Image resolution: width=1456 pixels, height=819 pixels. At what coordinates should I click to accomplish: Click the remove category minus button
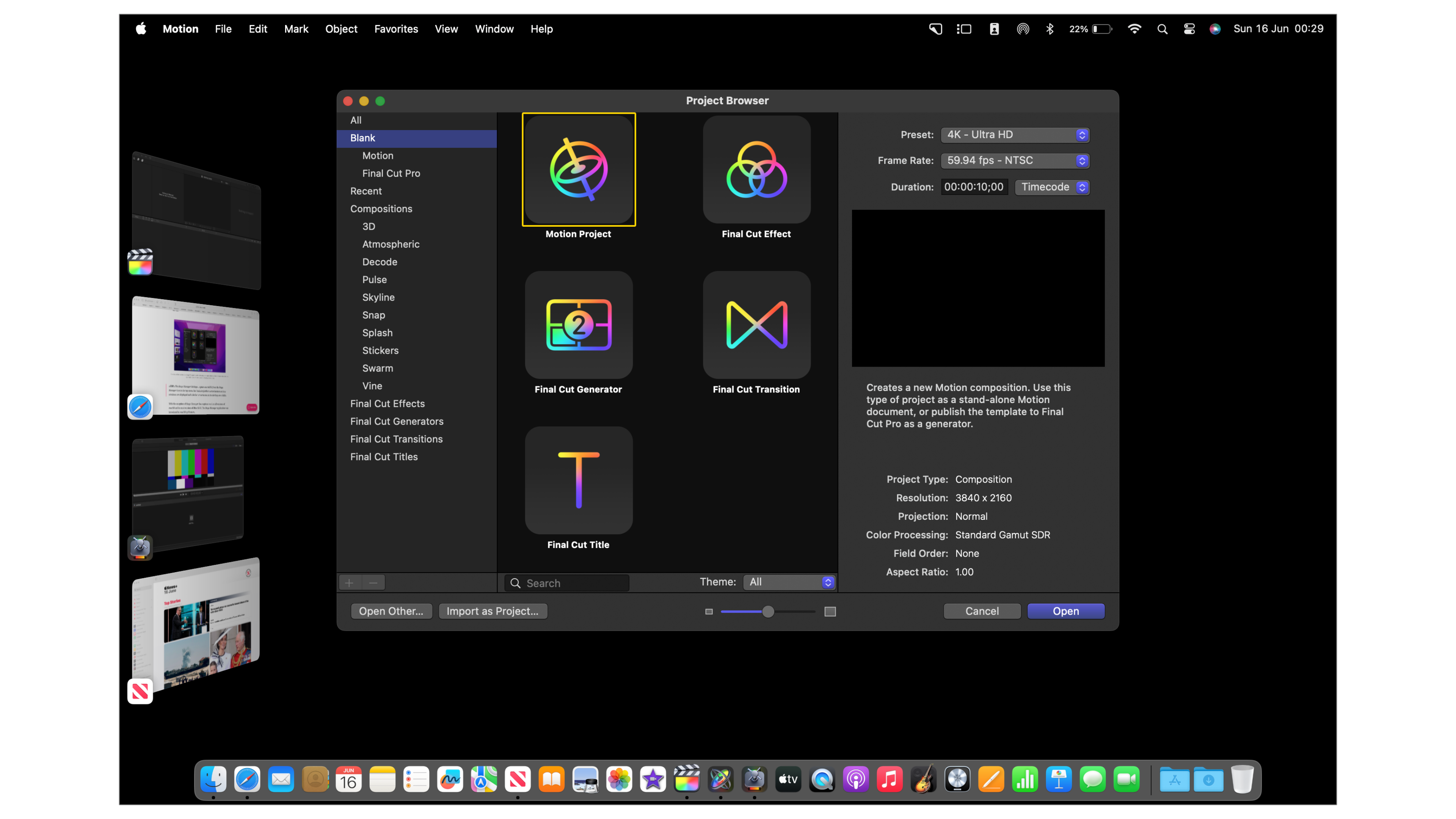click(x=373, y=583)
